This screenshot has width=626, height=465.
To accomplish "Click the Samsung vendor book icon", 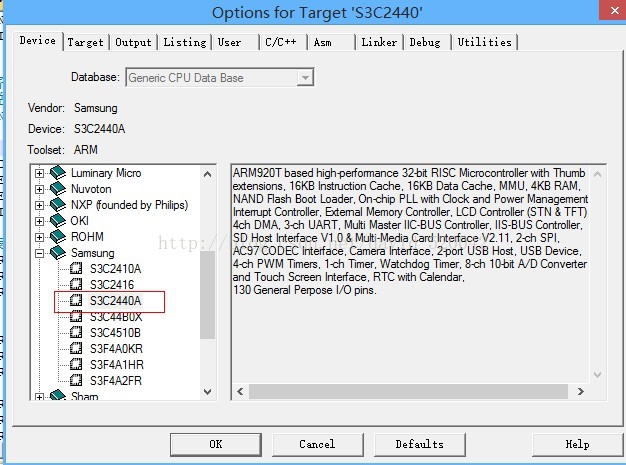I will (x=58, y=252).
